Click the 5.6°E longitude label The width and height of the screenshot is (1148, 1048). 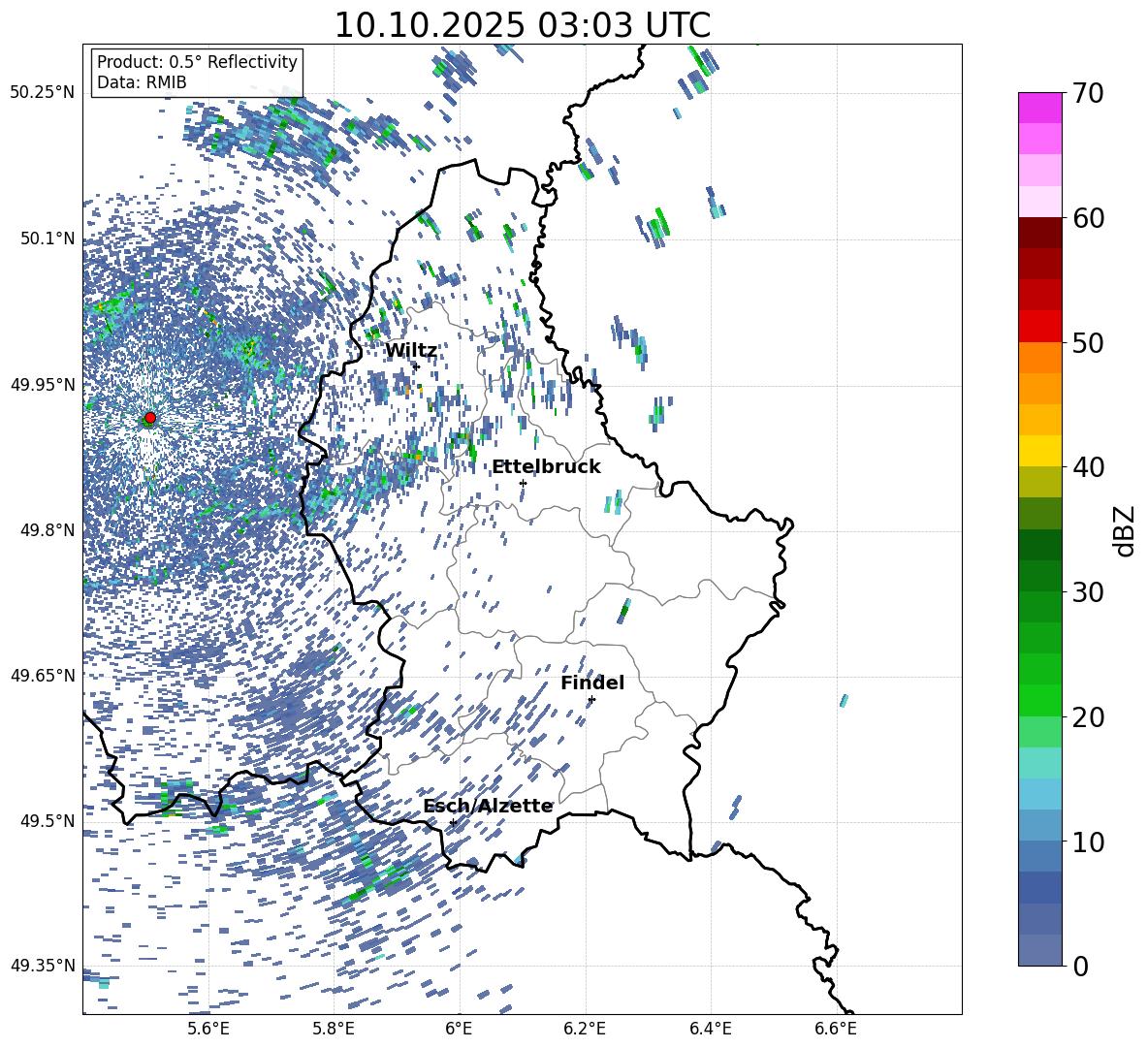207,1029
